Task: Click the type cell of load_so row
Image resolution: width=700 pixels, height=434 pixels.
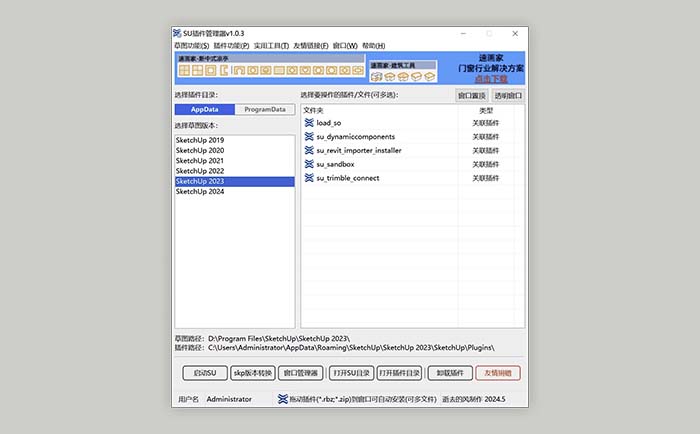Action: coord(486,123)
